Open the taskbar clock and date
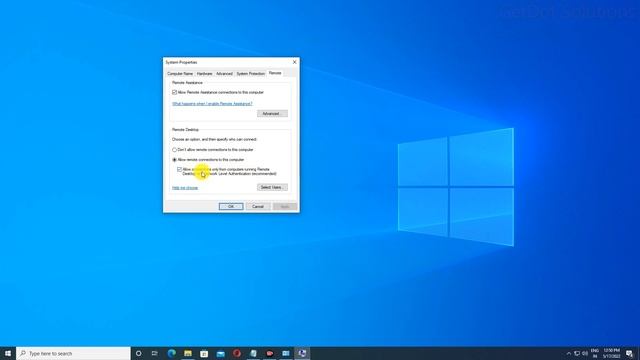The width and height of the screenshot is (640, 360). [611, 353]
